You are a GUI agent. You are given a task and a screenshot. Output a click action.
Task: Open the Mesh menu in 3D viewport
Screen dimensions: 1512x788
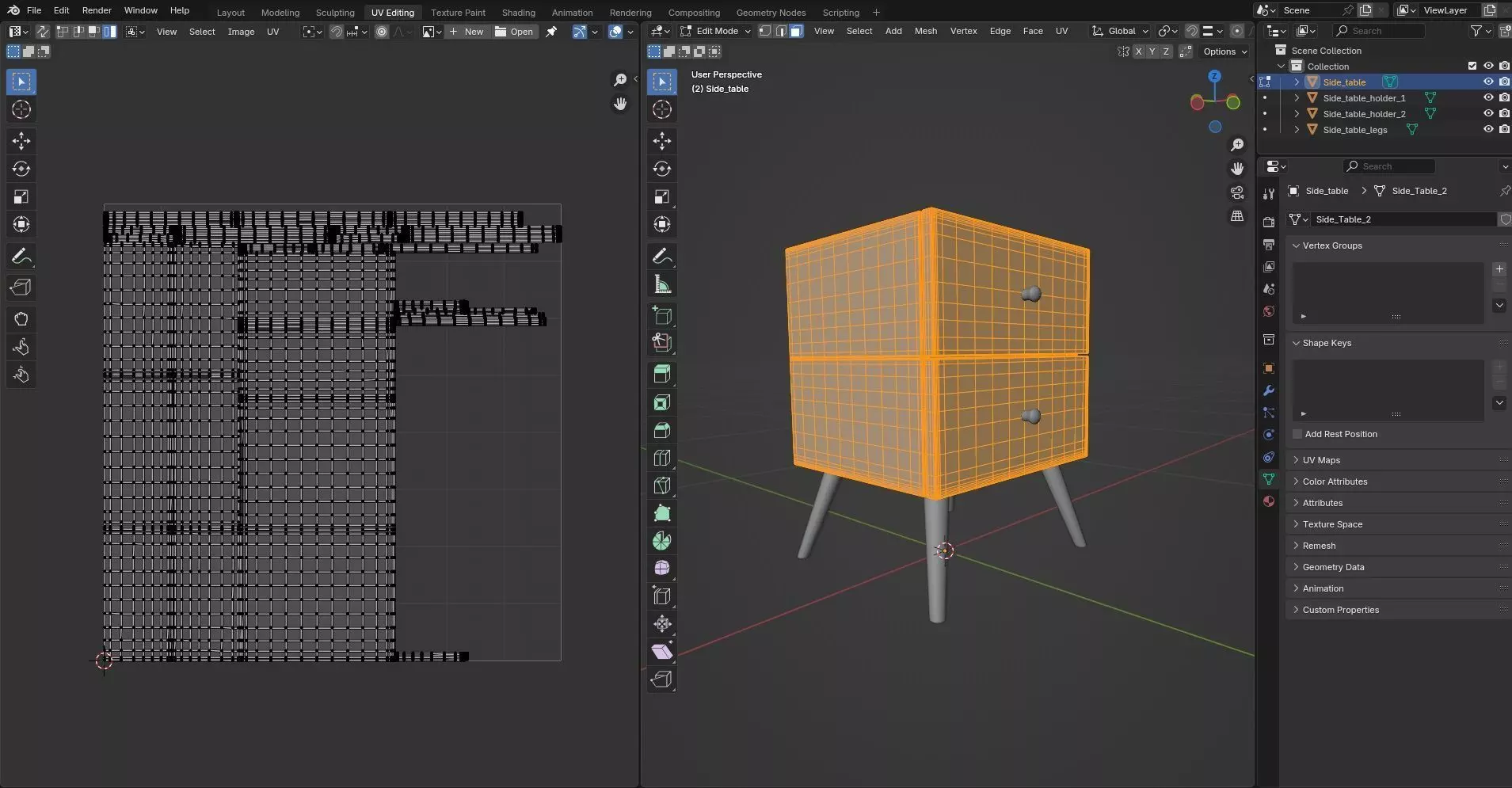tap(925, 31)
